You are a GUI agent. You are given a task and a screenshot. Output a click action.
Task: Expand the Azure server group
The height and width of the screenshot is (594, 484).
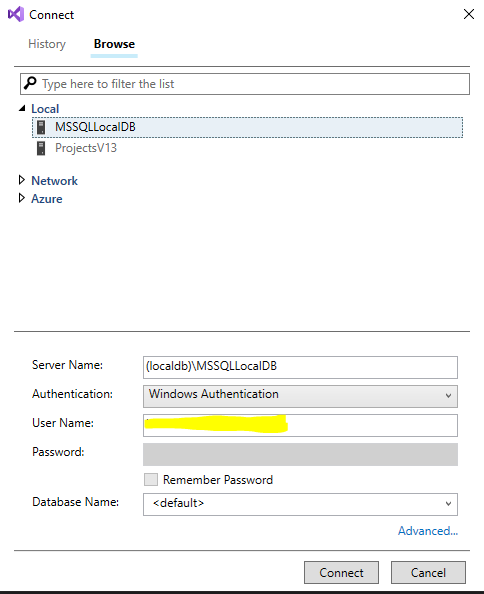point(22,198)
